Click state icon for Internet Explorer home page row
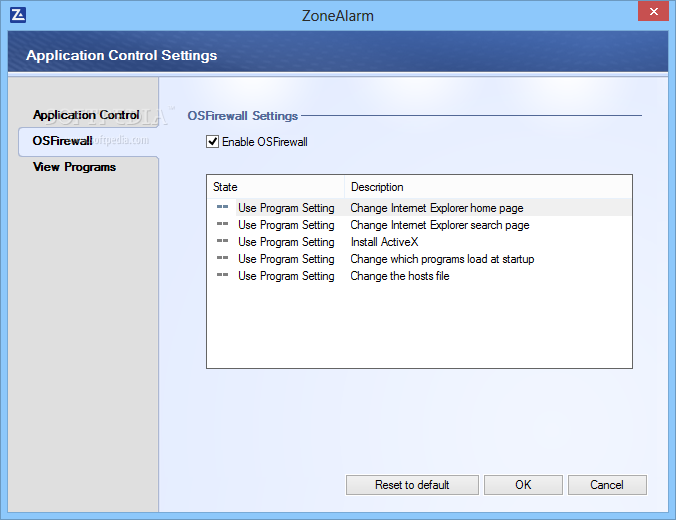Image resolution: width=676 pixels, height=520 pixels. (222, 208)
